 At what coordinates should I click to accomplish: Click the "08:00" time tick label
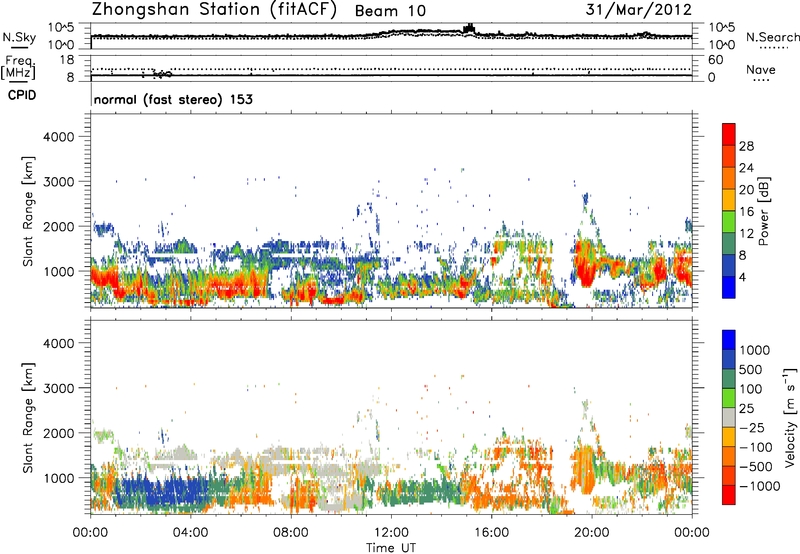[290, 533]
